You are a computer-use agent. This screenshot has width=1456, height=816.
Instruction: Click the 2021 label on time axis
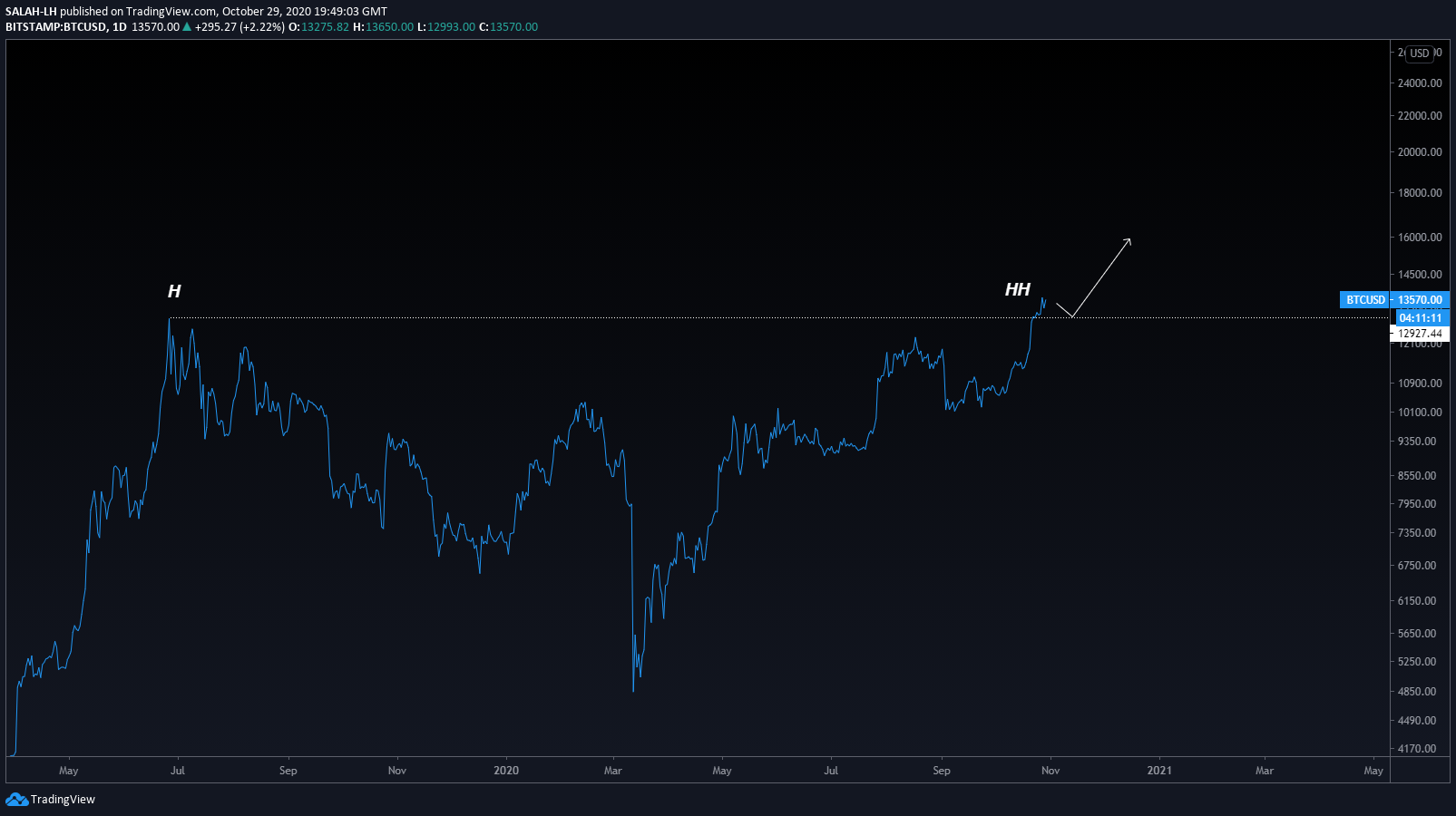1159,771
